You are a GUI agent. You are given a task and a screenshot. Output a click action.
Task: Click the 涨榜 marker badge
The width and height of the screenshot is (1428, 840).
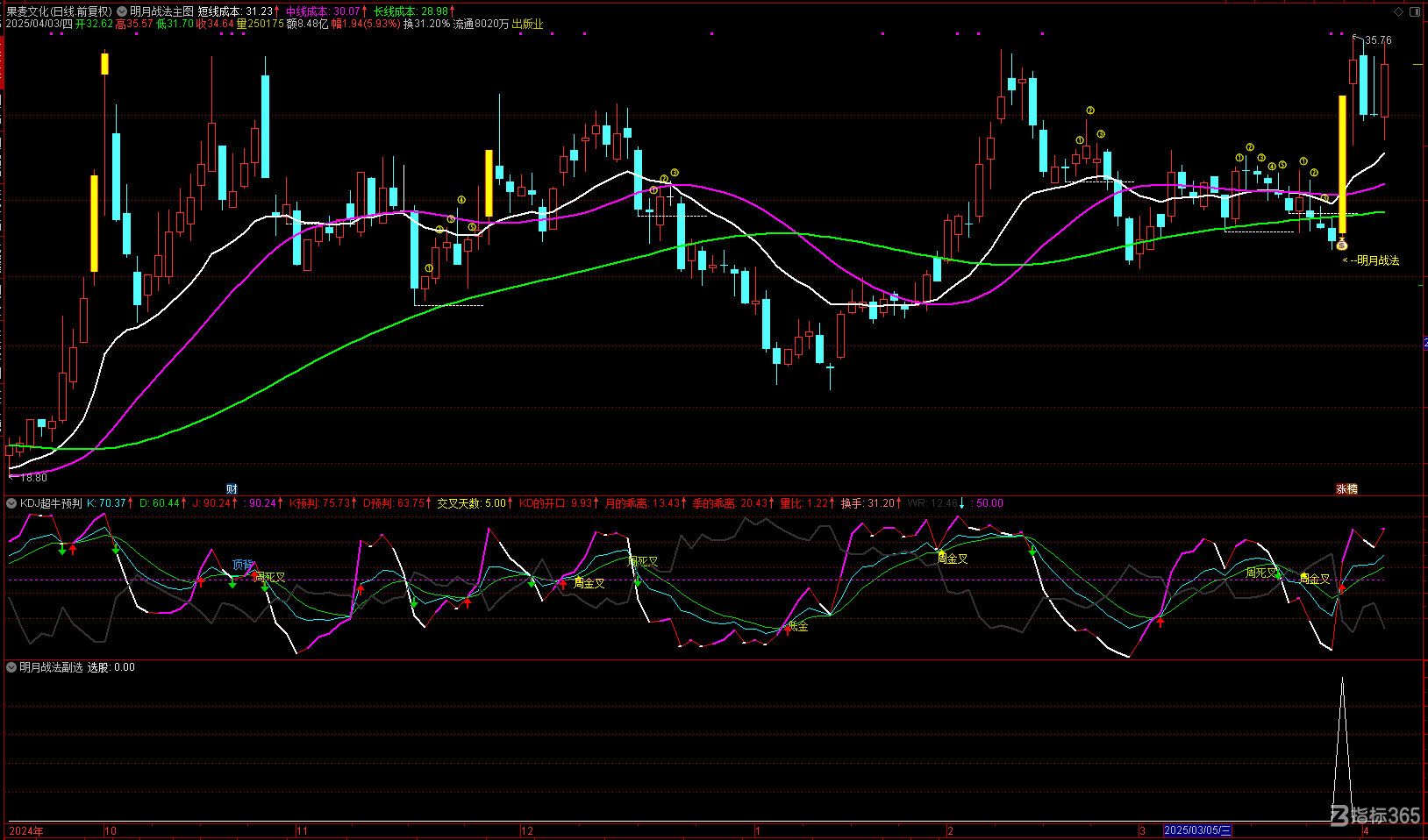[x=1346, y=488]
